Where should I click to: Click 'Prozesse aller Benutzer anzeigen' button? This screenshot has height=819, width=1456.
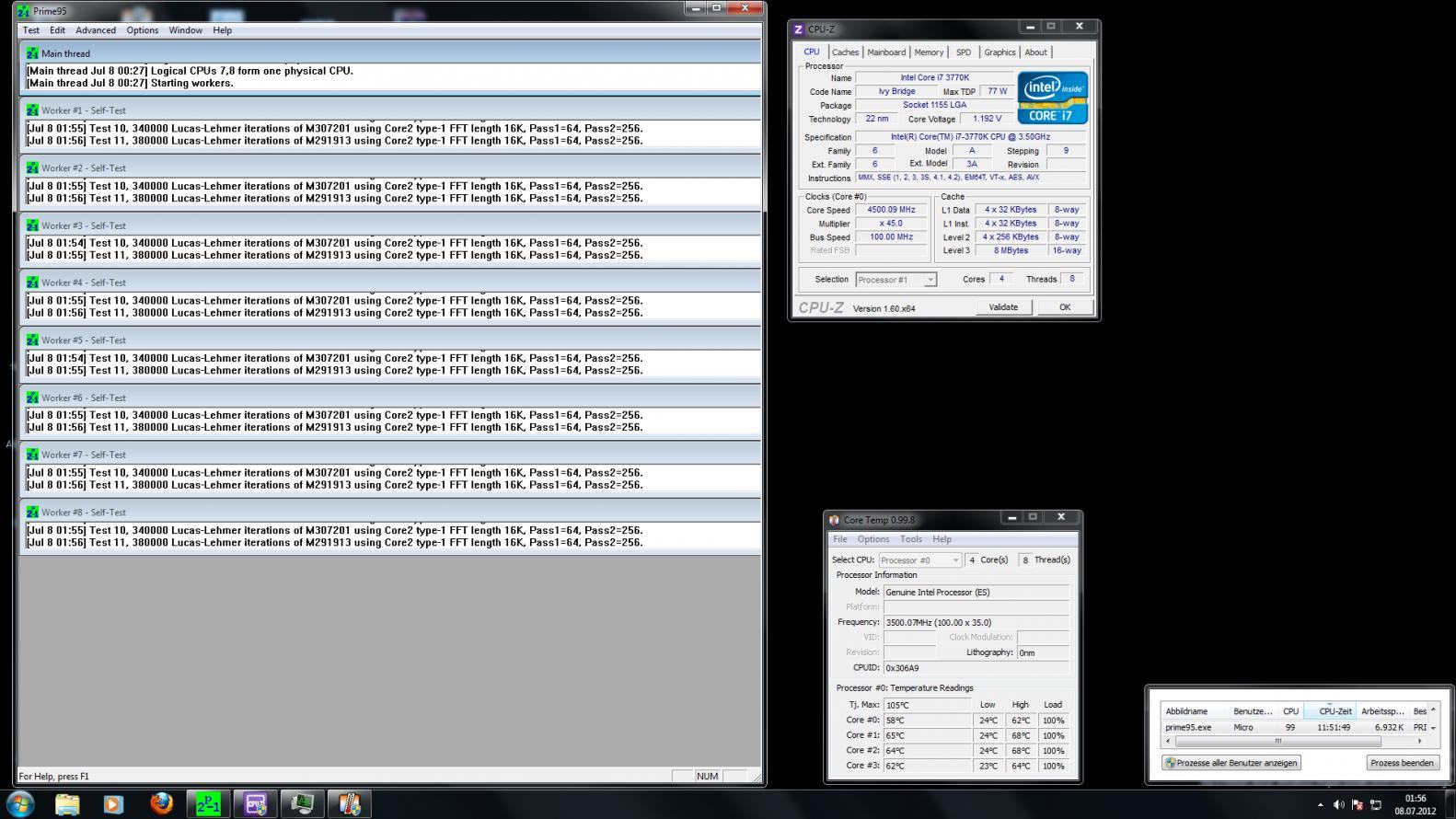(1231, 763)
